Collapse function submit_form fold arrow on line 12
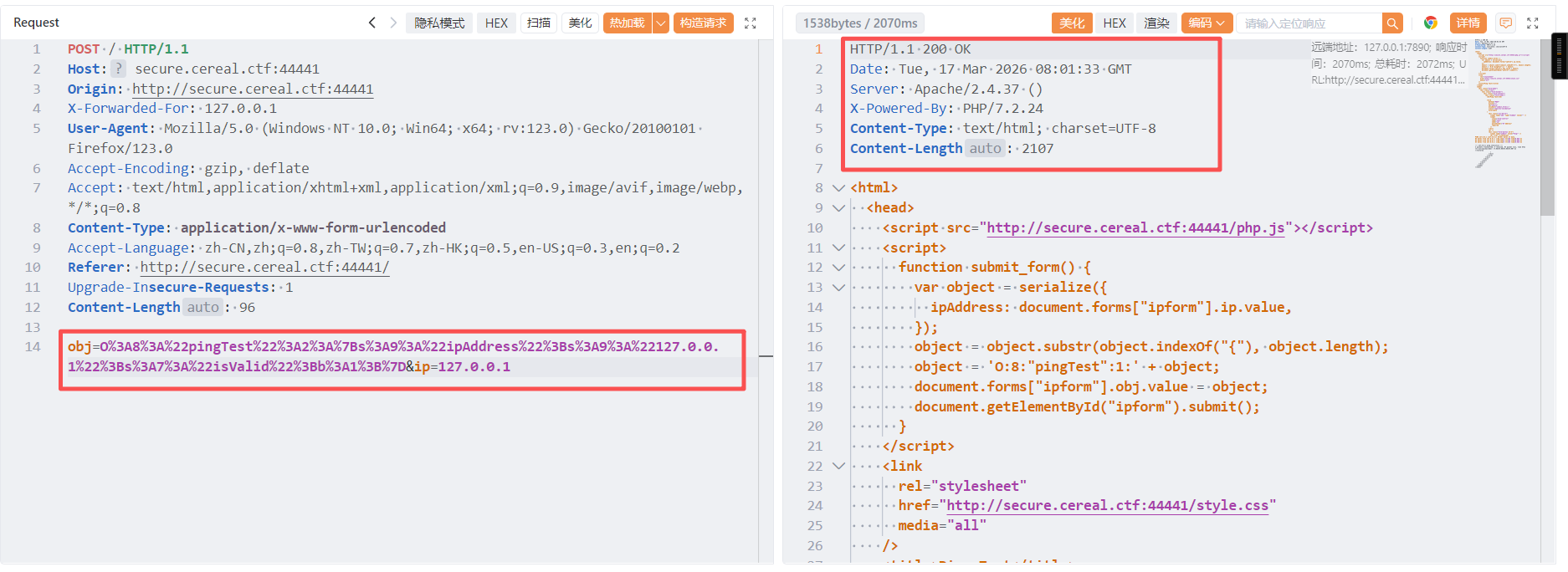The width and height of the screenshot is (1568, 572). pyautogui.click(x=838, y=268)
